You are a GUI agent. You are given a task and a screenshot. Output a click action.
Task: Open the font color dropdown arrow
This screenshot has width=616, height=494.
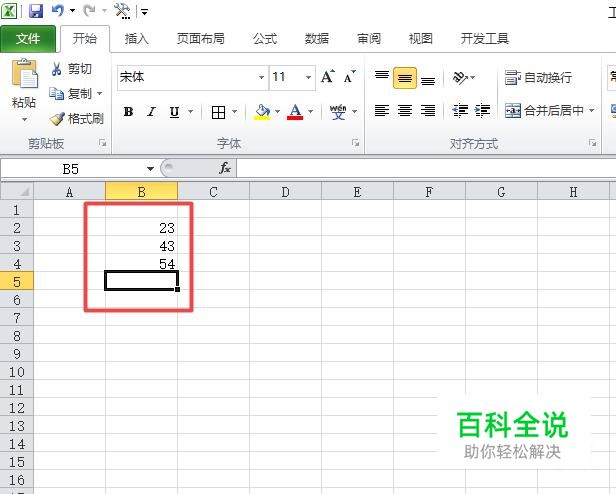click(310, 112)
